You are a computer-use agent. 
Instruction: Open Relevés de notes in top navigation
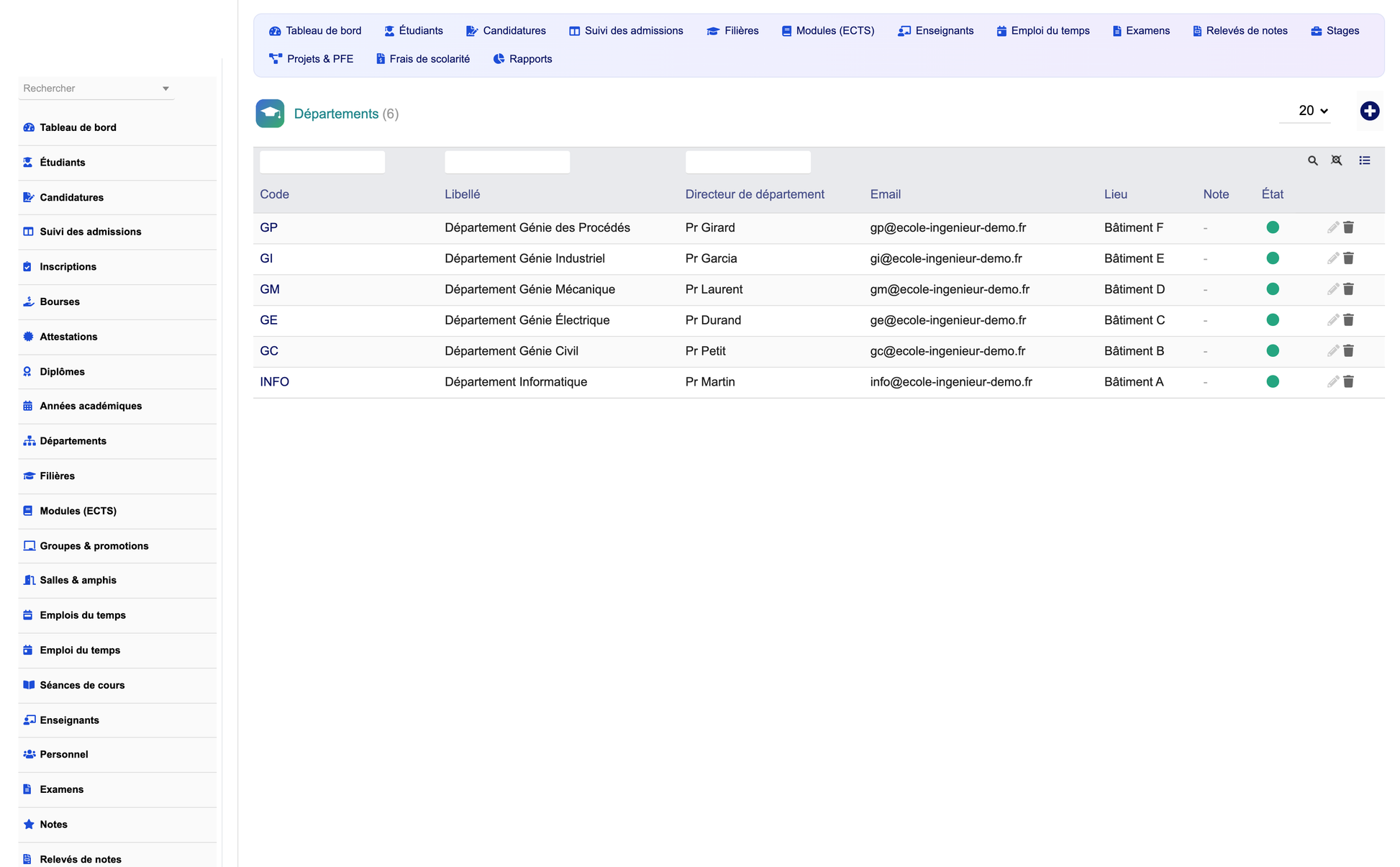[x=1240, y=31]
